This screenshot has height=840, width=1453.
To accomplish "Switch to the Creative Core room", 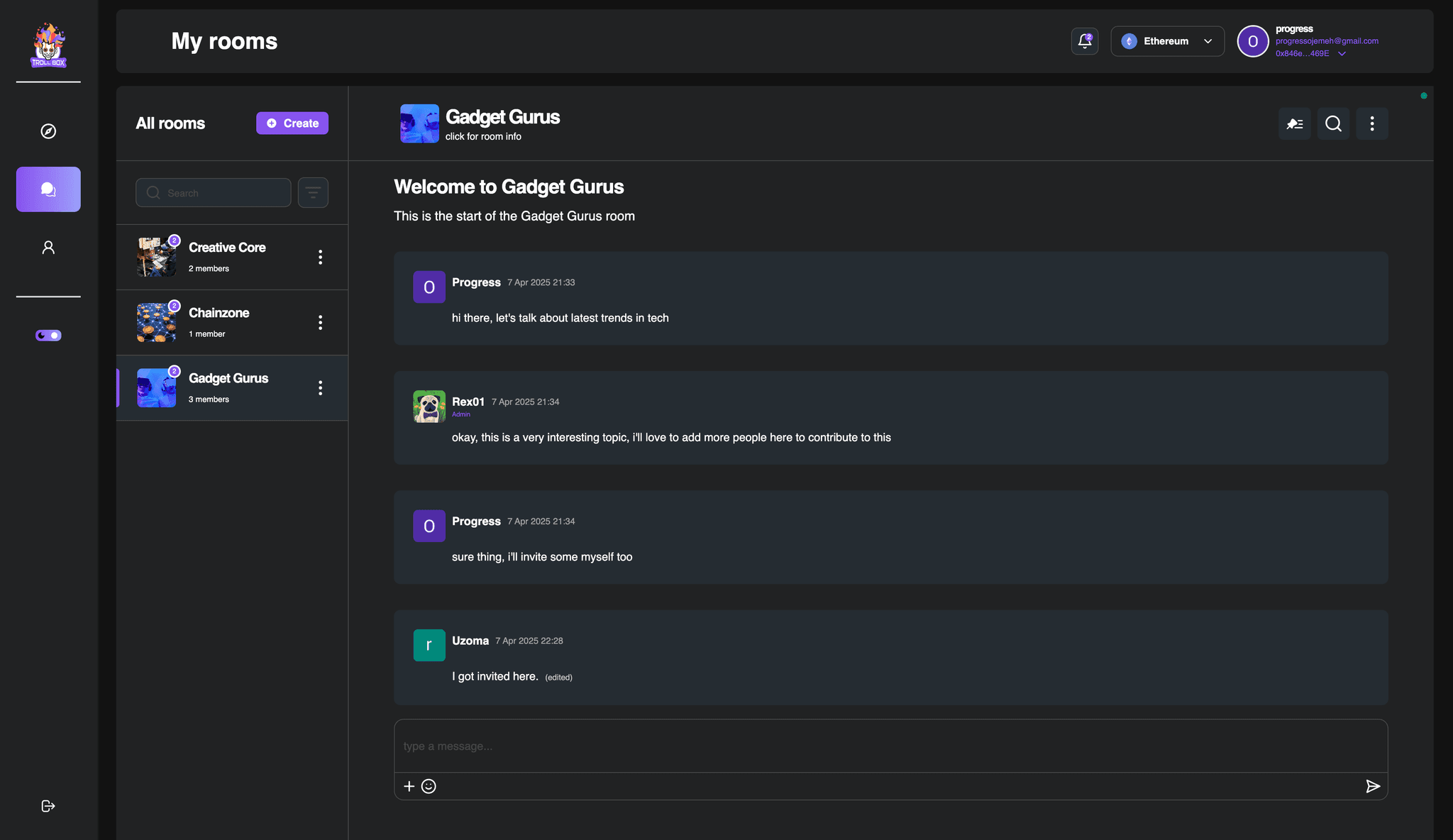I will point(227,257).
